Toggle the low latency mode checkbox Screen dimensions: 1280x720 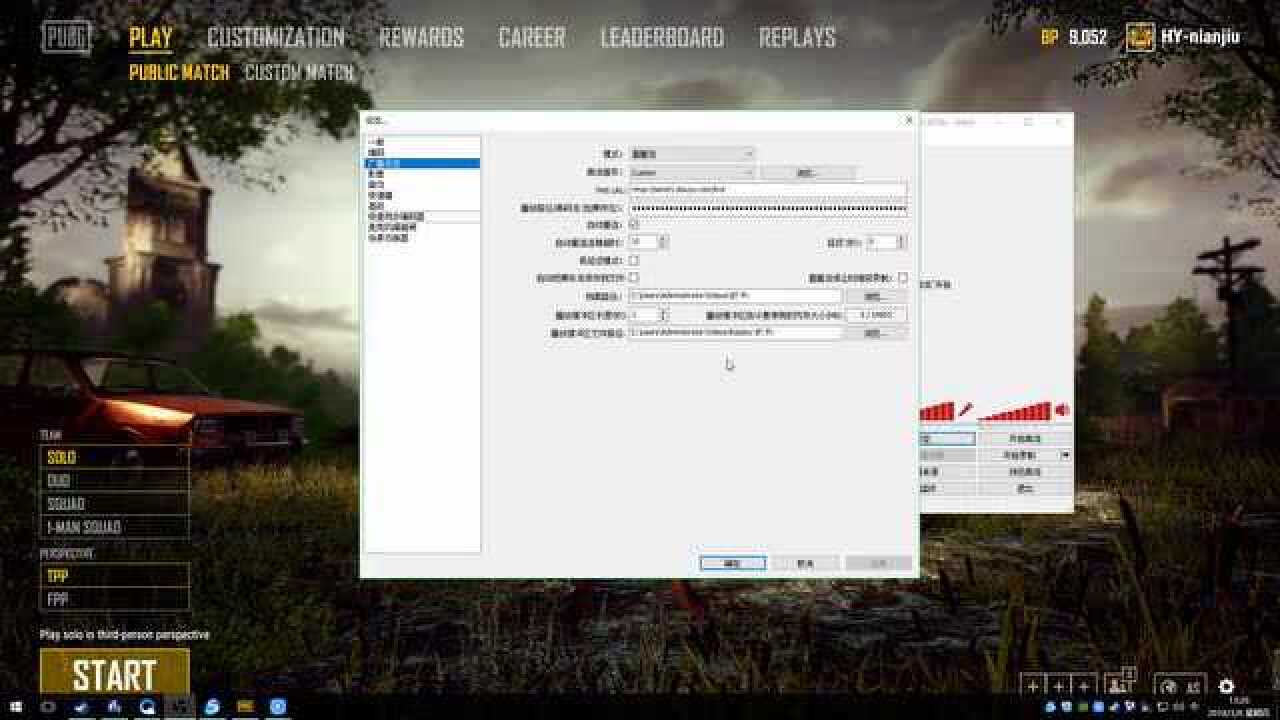[x=633, y=260]
